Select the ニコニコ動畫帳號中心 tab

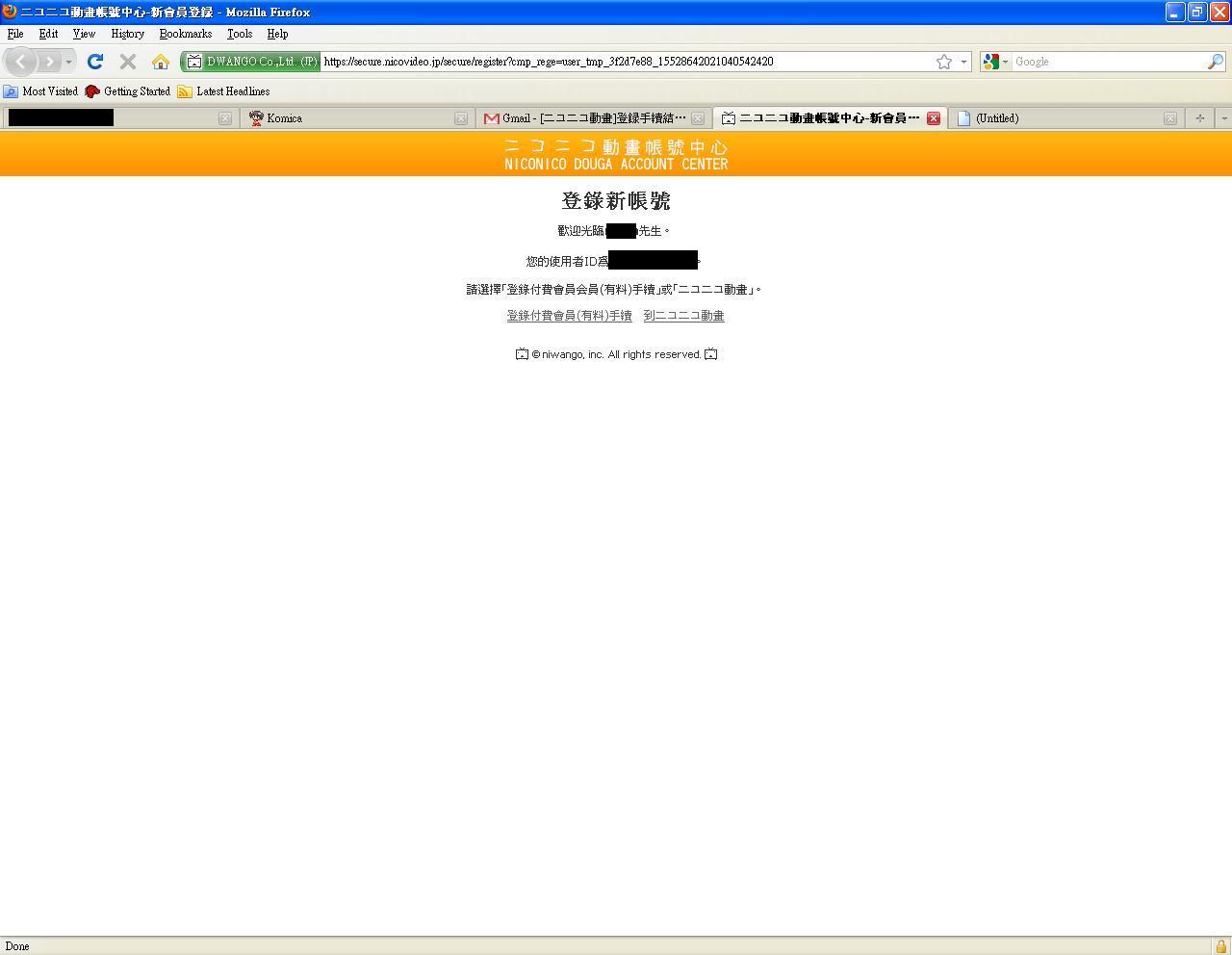point(829,118)
